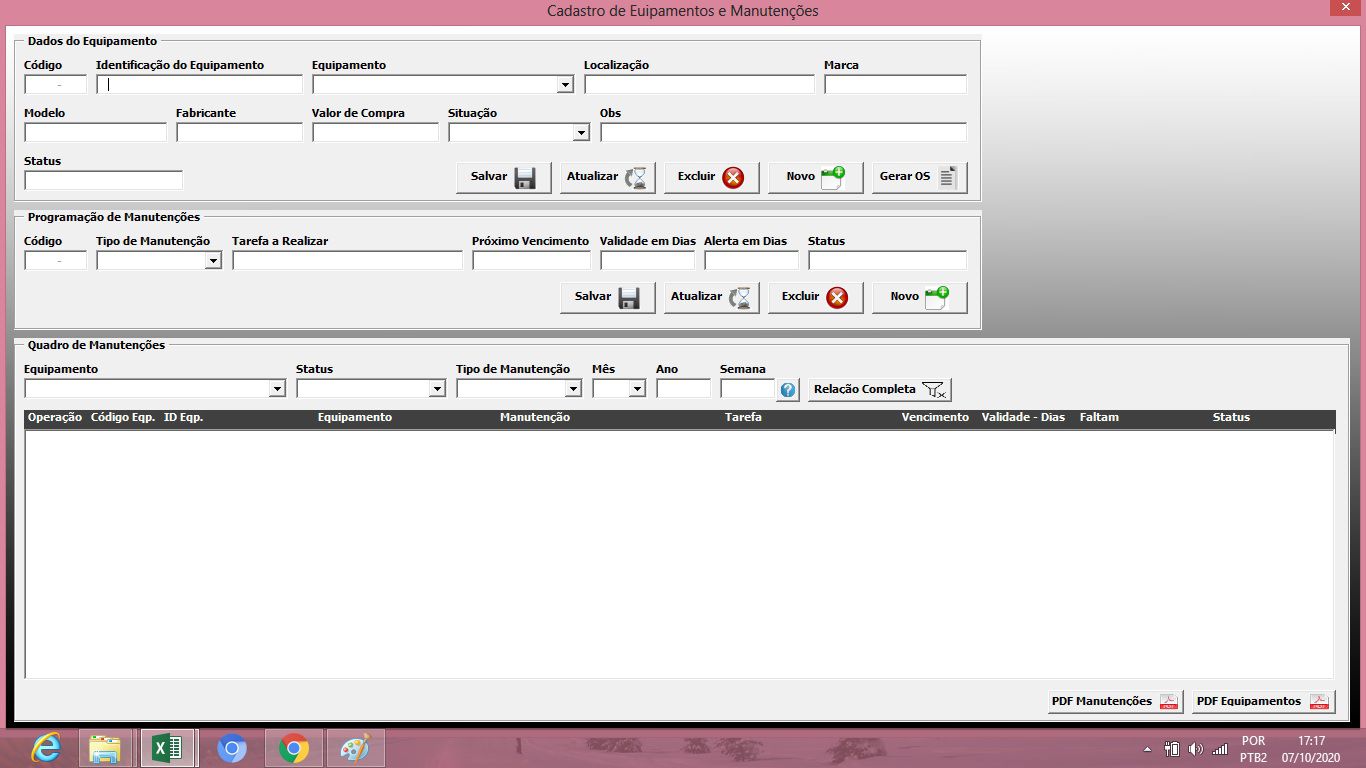Click Novo in Programação de Manutenções
Image resolution: width=1366 pixels, height=768 pixels.
pos(919,297)
